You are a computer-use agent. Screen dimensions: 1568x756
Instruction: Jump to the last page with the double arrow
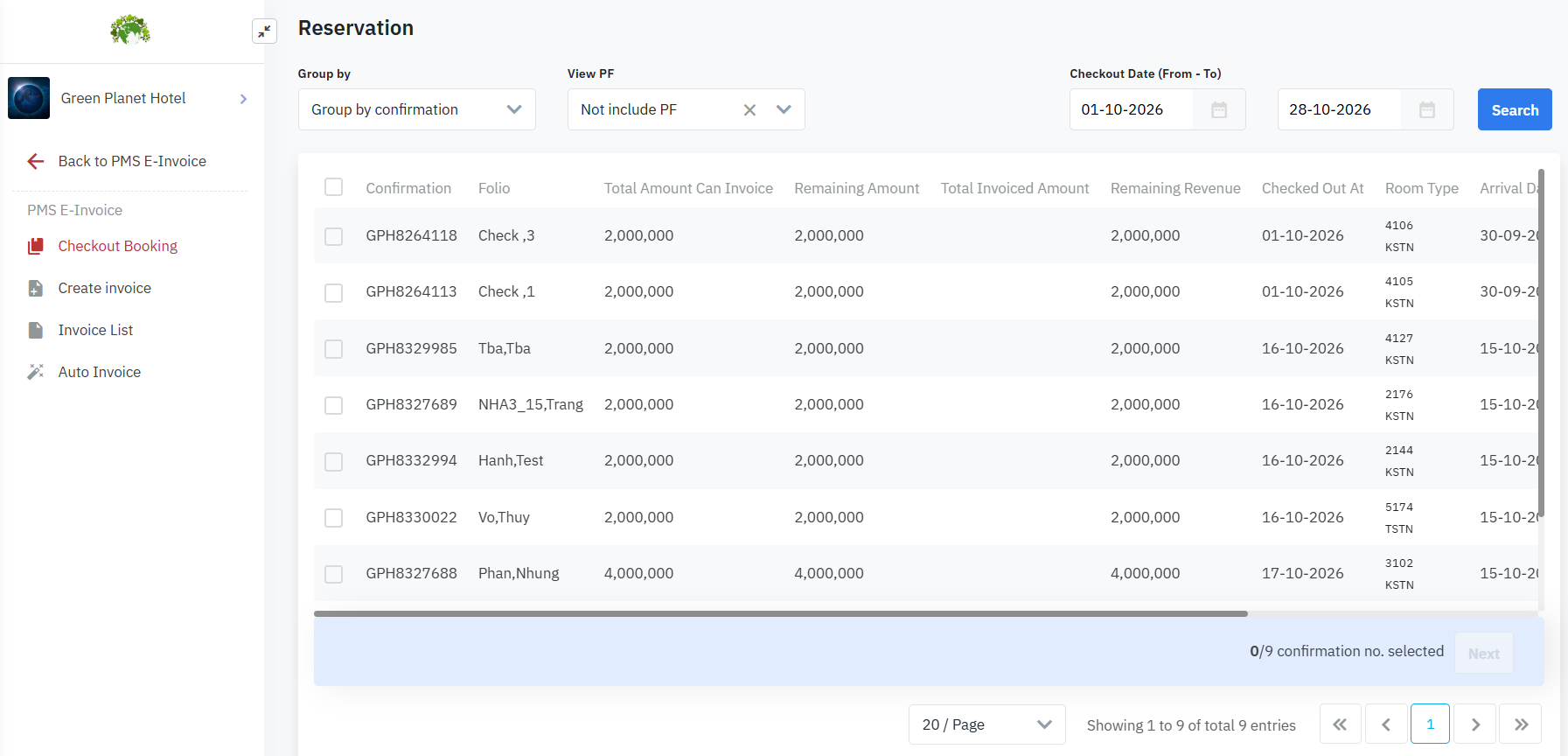pos(1521,724)
